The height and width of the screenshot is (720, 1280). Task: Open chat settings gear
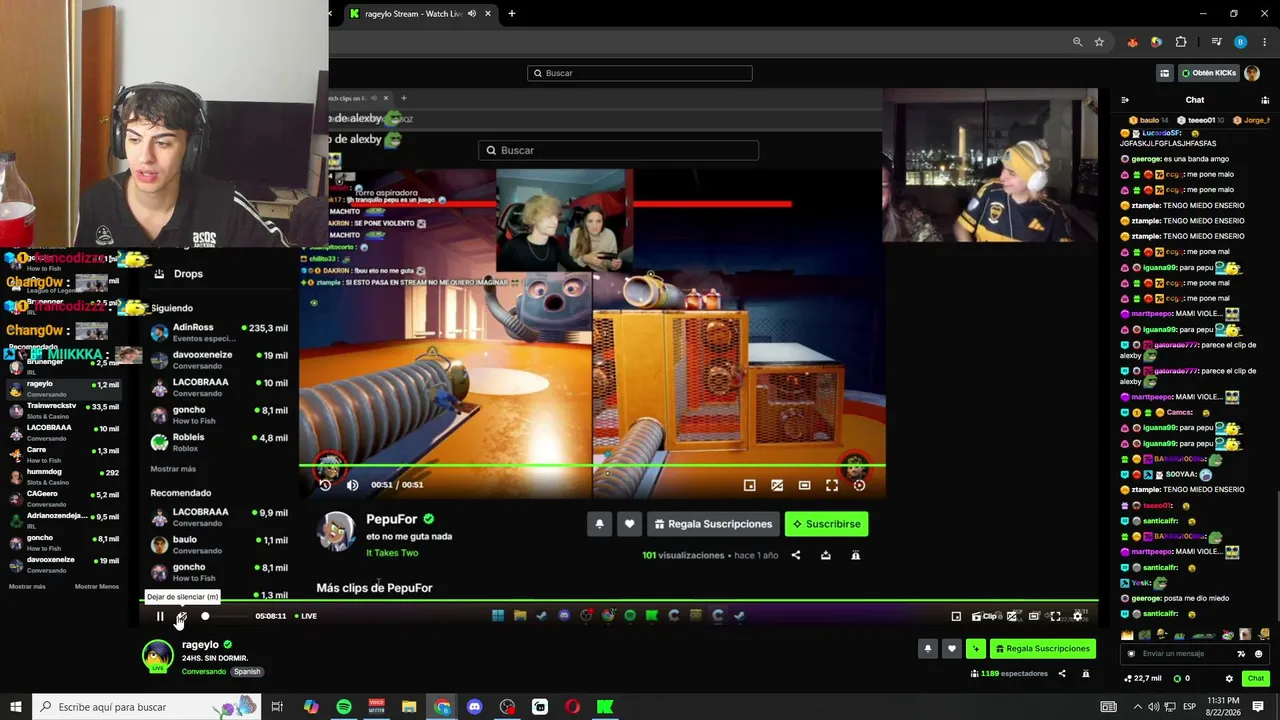pos(1229,678)
